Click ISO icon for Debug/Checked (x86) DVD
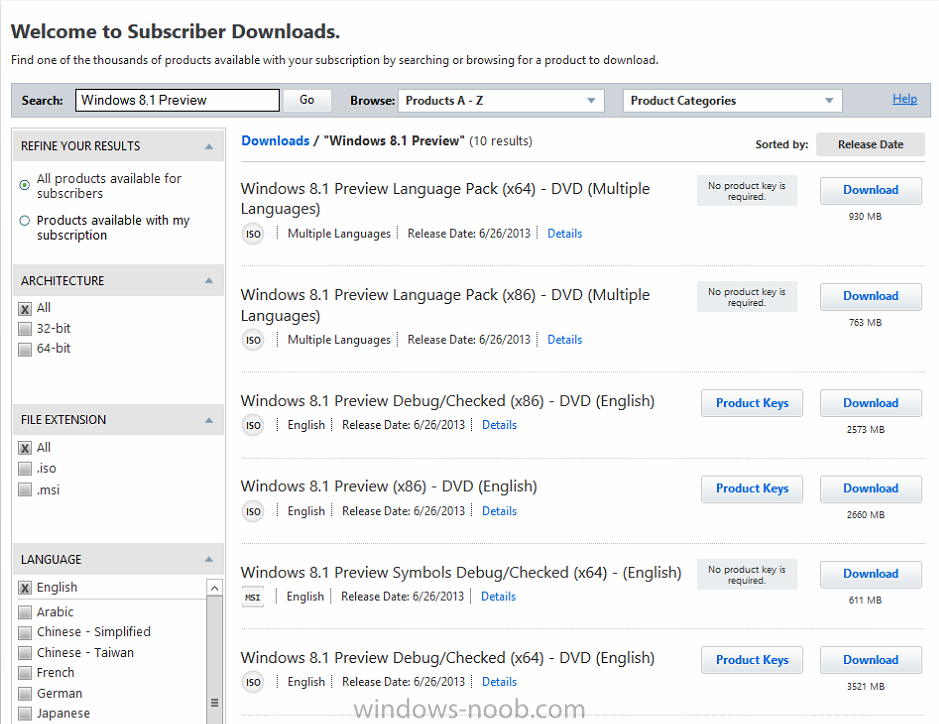This screenshot has height=724, width=939. [x=253, y=425]
